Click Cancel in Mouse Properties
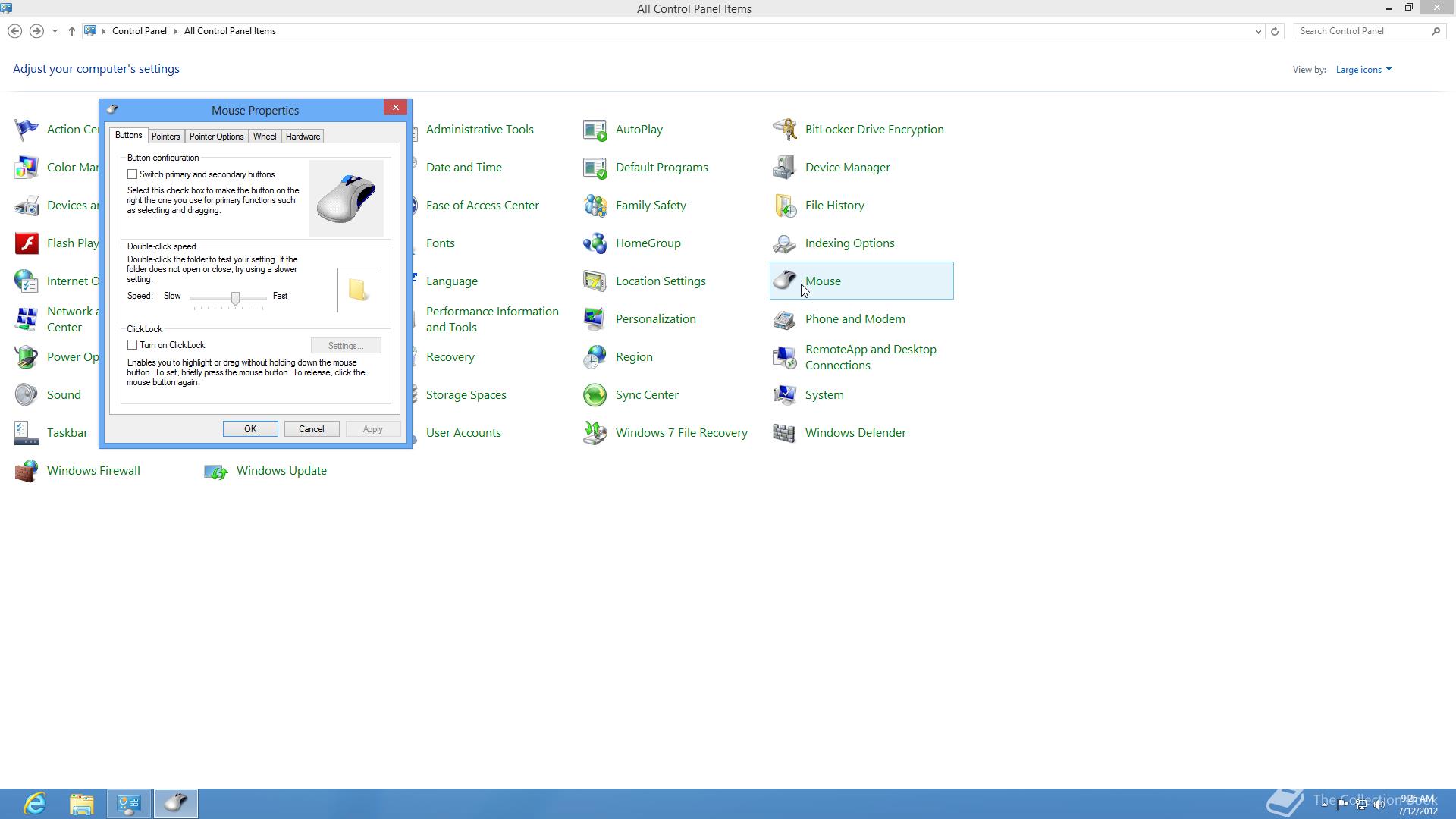Viewport: 1456px width, 819px height. [312, 429]
